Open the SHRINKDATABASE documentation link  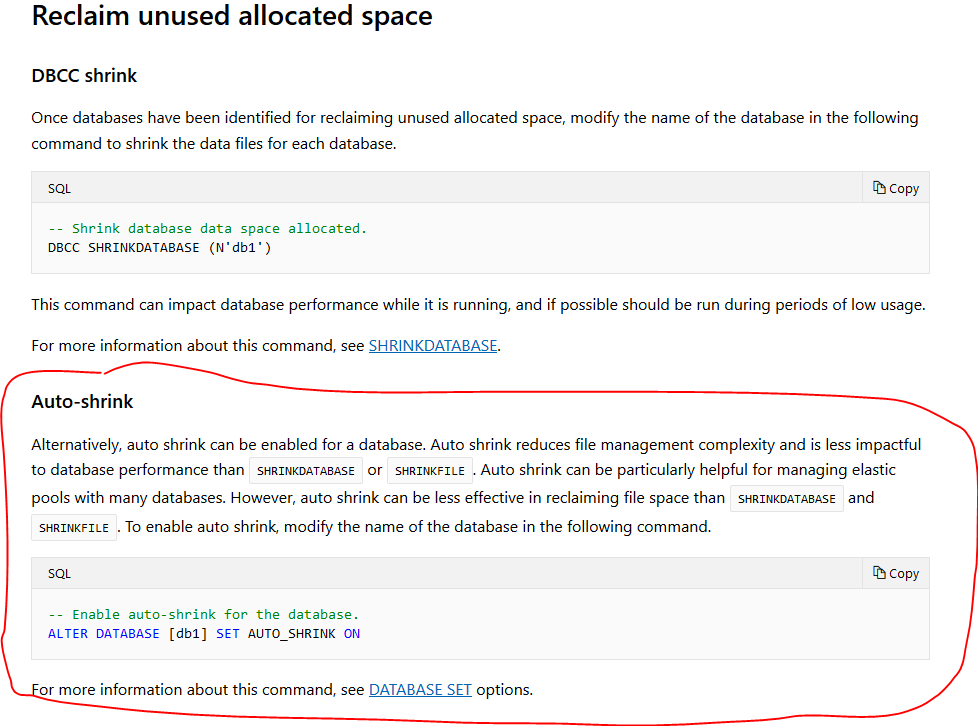point(433,346)
